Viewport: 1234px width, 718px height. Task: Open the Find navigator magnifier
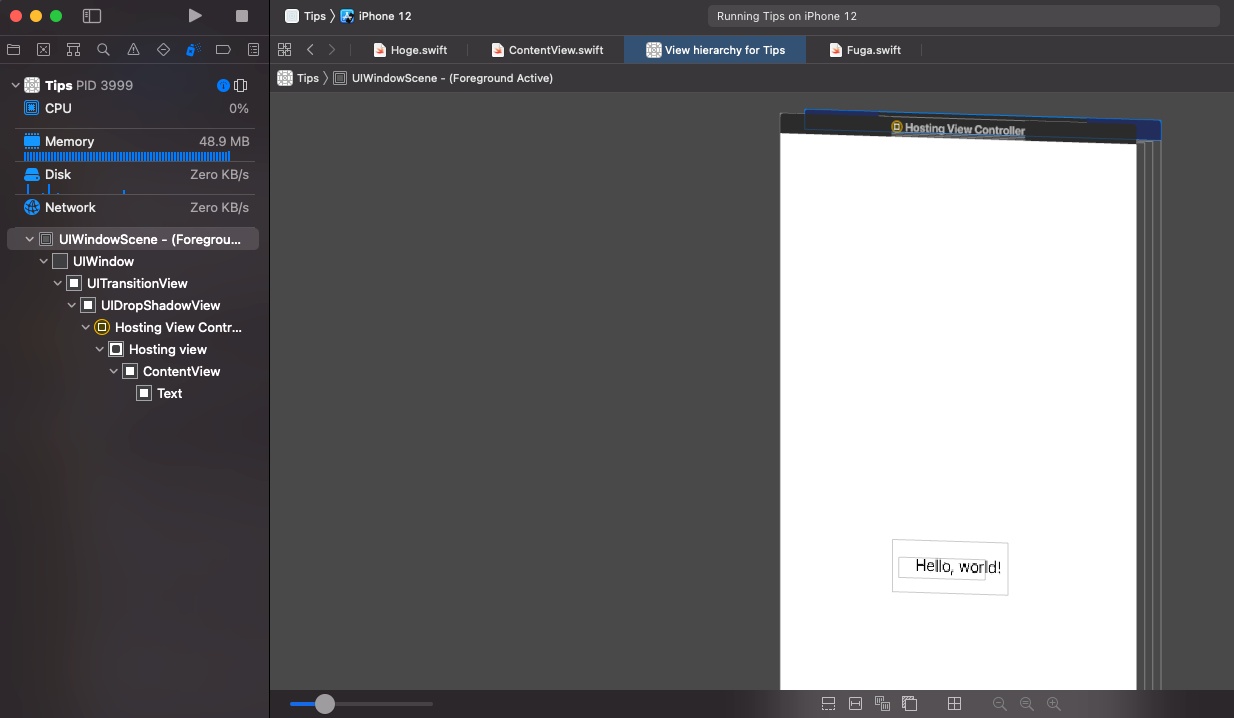[x=104, y=49]
